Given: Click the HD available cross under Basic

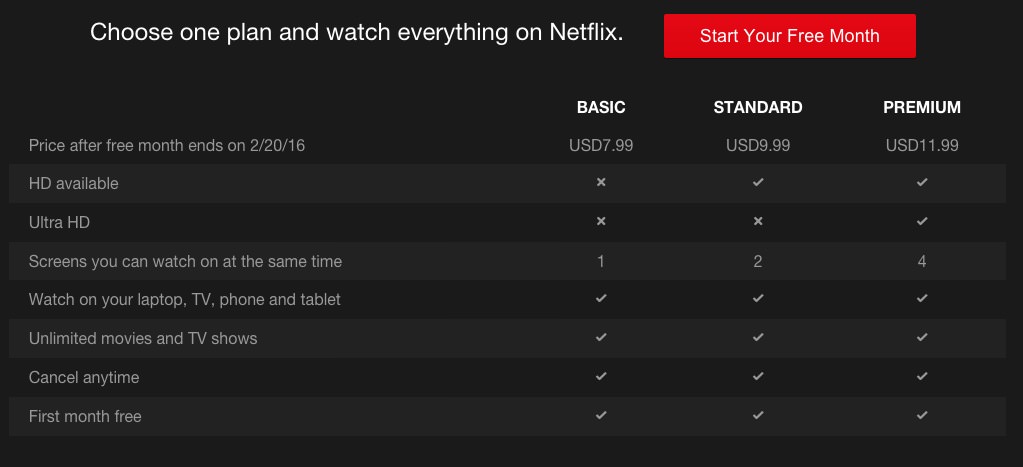Looking at the screenshot, I should coord(601,183).
